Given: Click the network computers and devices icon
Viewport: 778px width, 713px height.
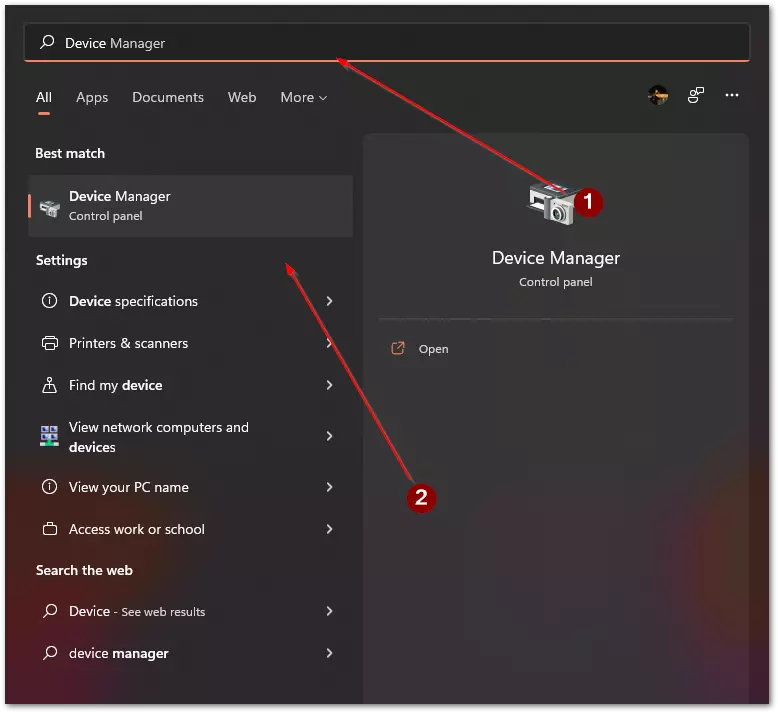Looking at the screenshot, I should click(50, 436).
